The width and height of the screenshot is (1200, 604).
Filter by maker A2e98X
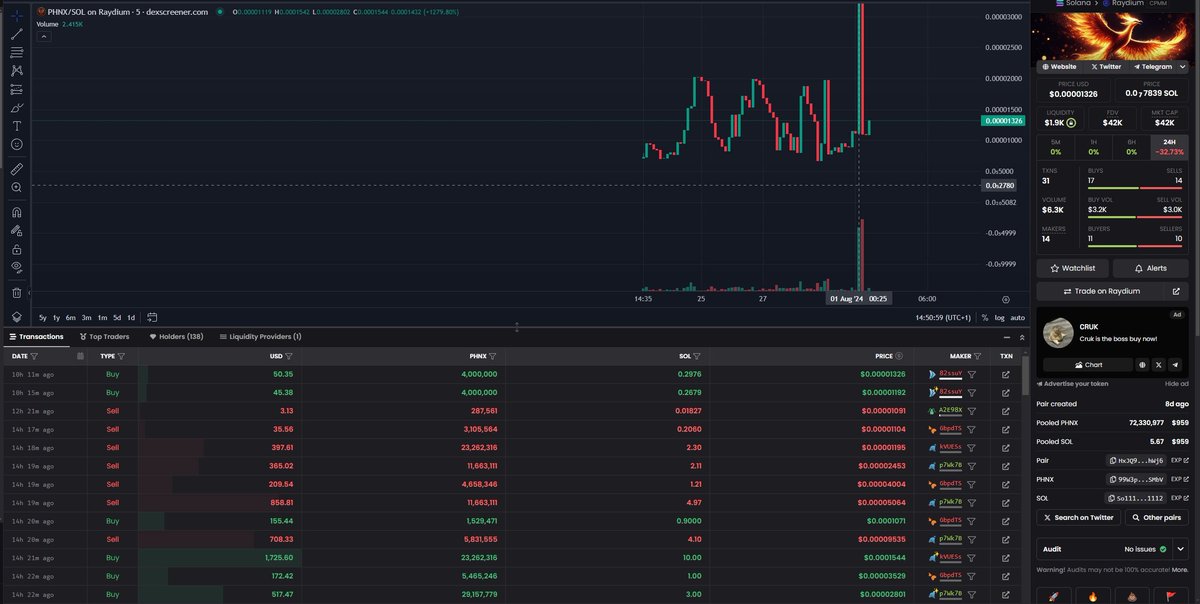click(x=972, y=411)
